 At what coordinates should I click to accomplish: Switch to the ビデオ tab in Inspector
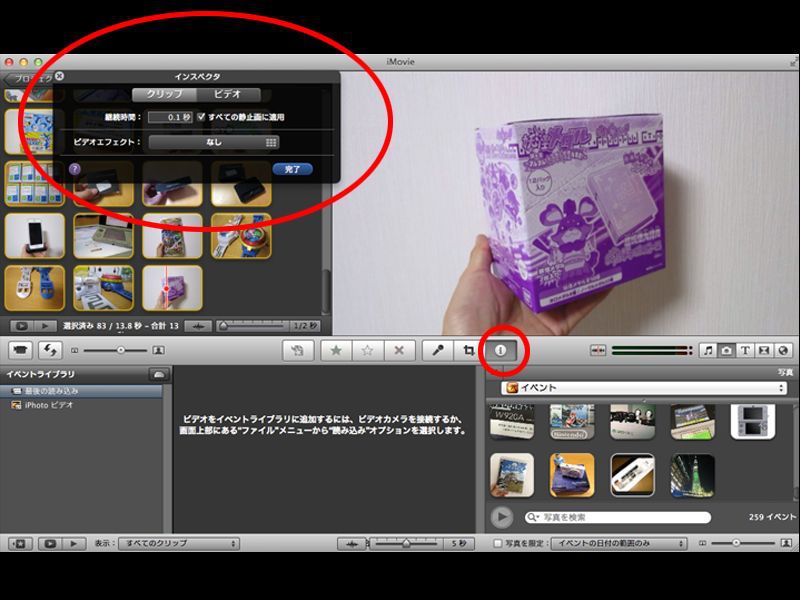(228, 94)
